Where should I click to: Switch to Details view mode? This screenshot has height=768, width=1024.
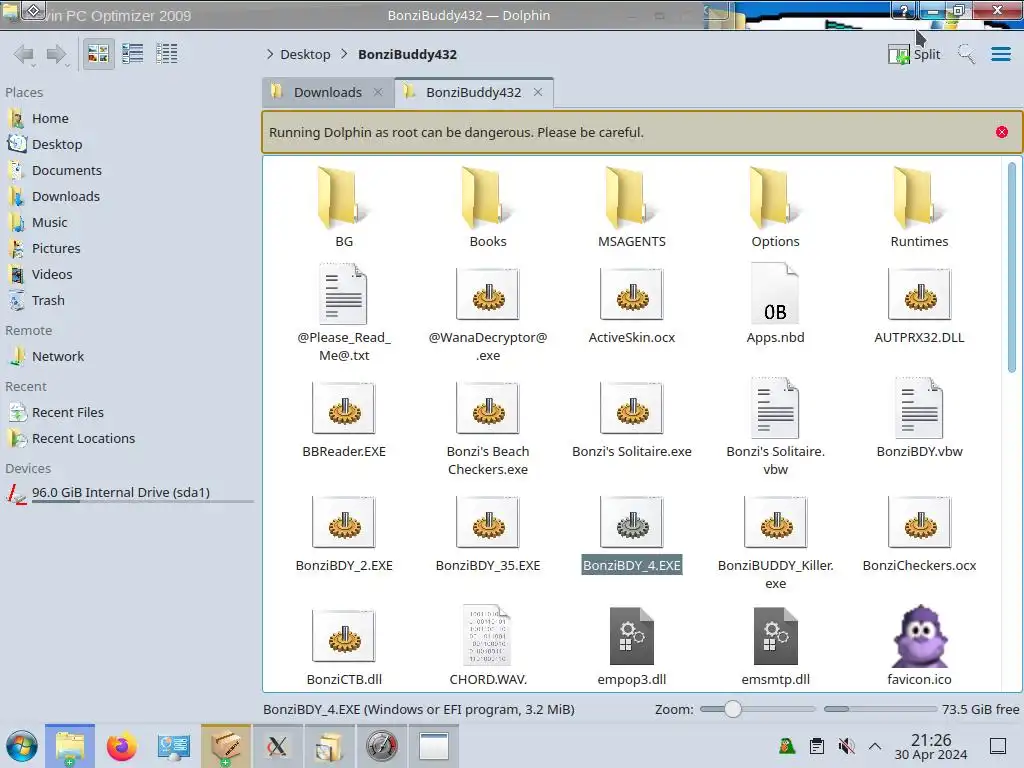[167, 54]
